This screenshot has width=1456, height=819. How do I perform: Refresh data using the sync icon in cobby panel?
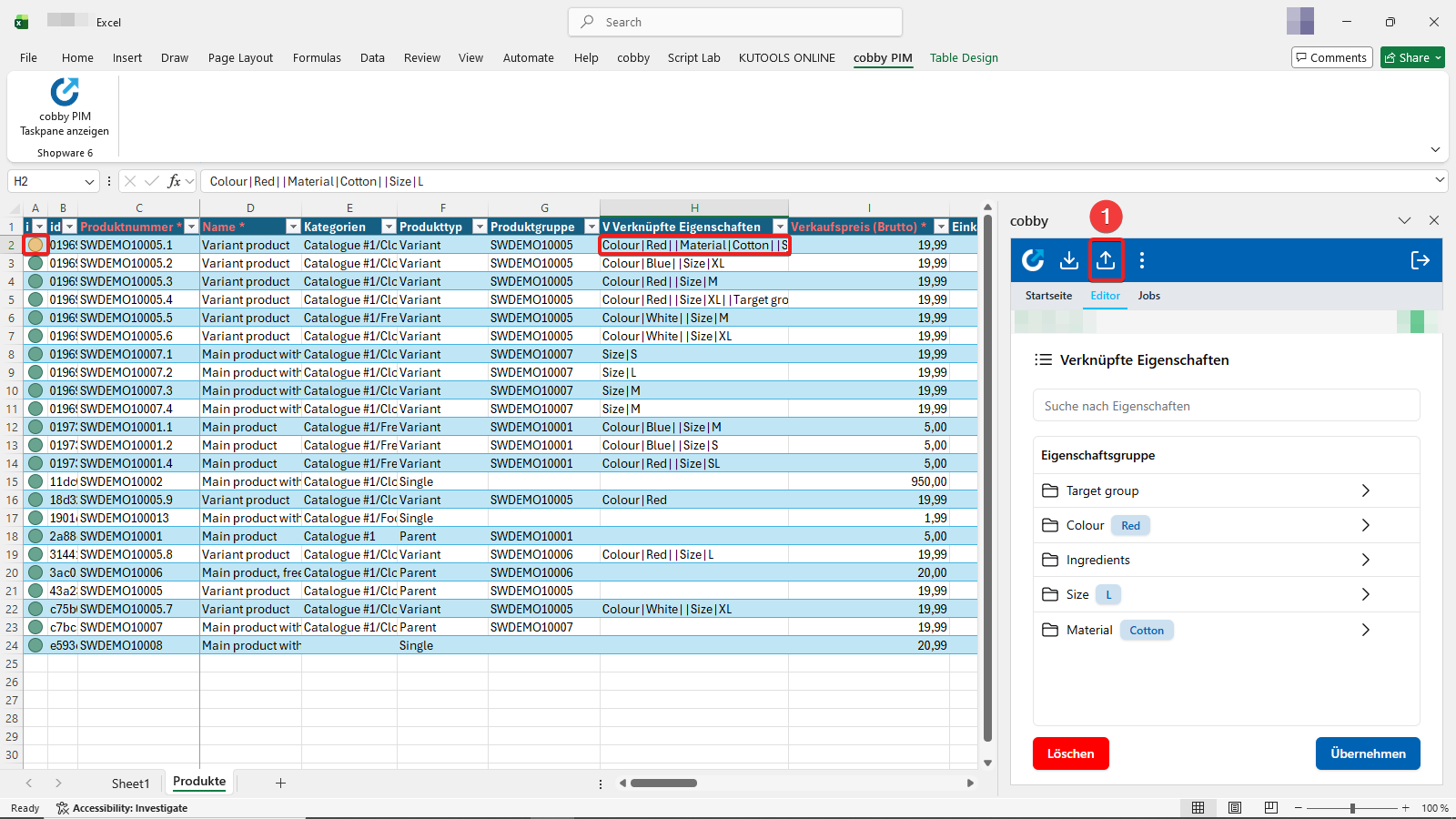(x=1033, y=260)
